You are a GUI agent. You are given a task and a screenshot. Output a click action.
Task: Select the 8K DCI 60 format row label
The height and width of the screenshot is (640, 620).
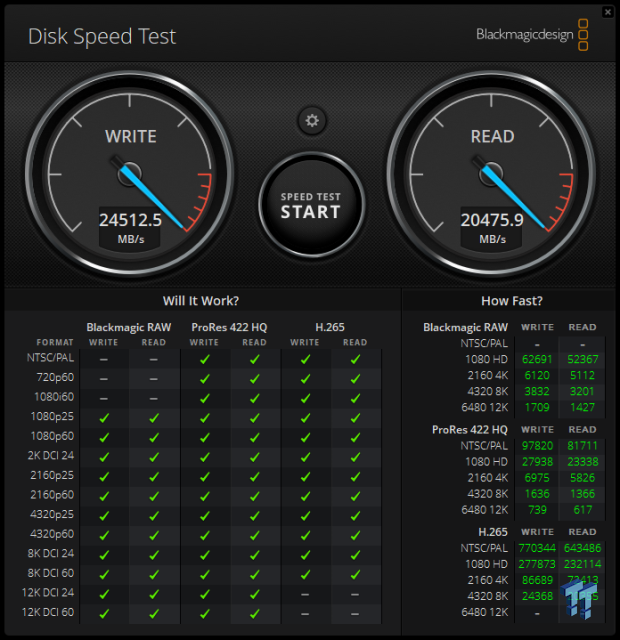[51, 573]
